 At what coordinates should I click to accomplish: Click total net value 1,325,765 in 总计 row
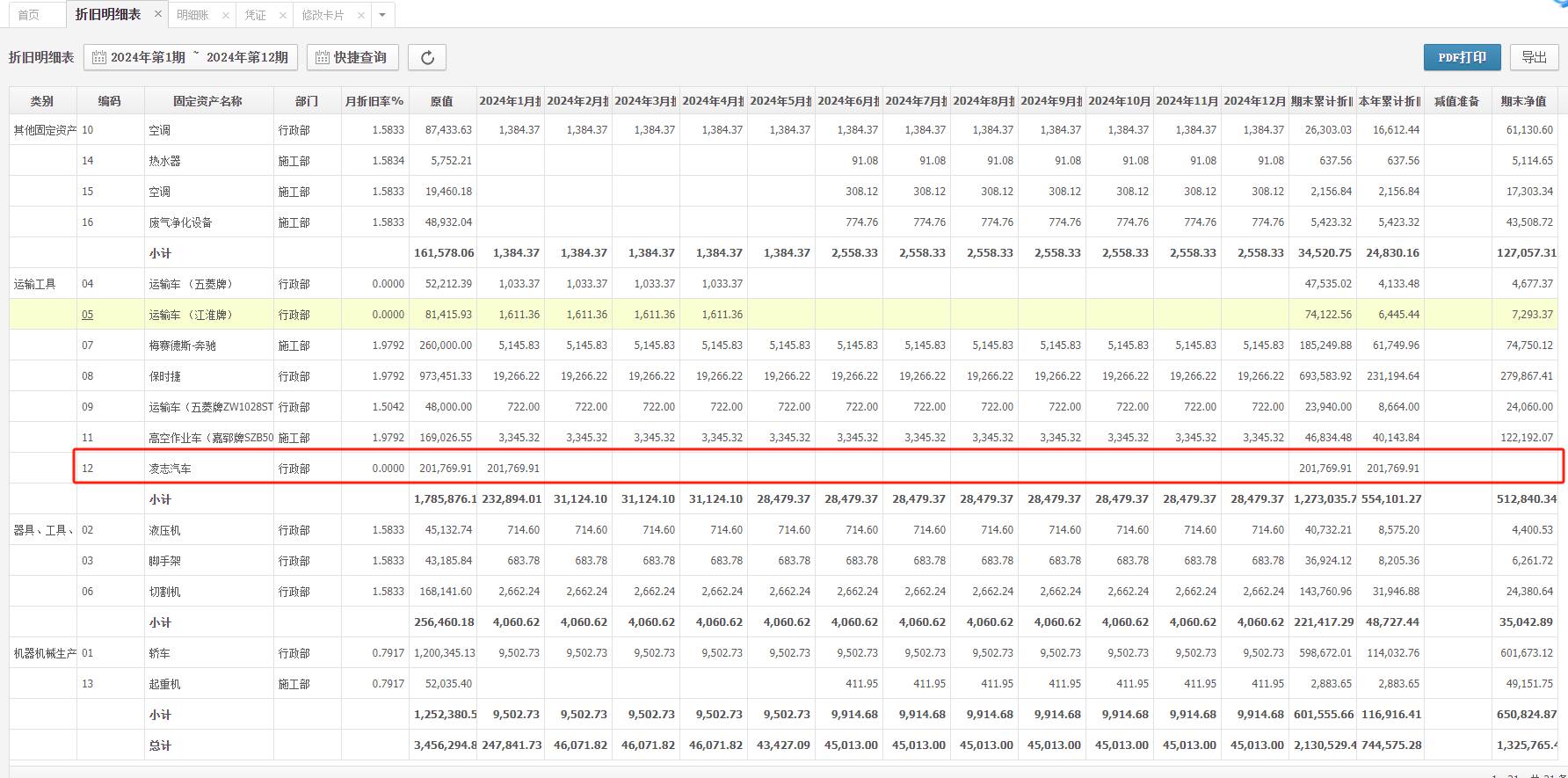click(1527, 745)
